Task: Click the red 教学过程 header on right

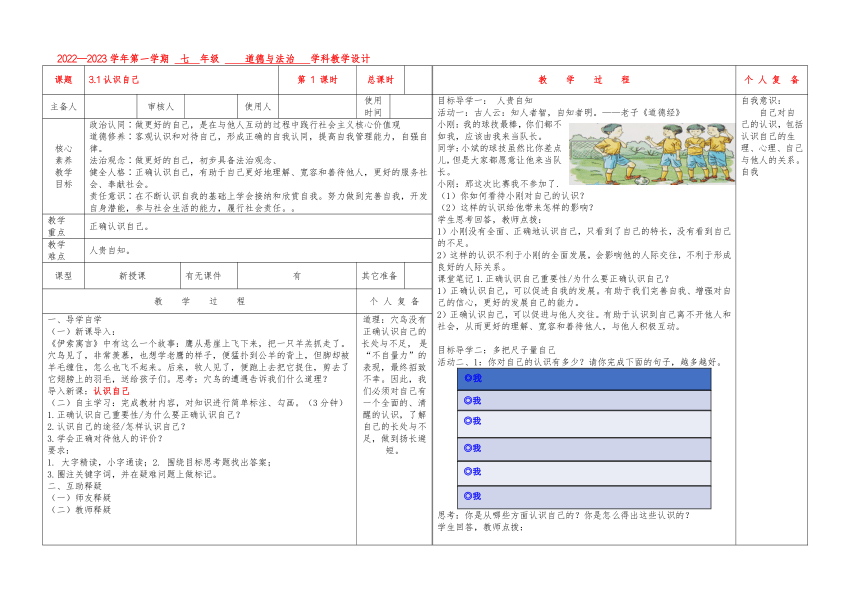Action: [x=584, y=80]
